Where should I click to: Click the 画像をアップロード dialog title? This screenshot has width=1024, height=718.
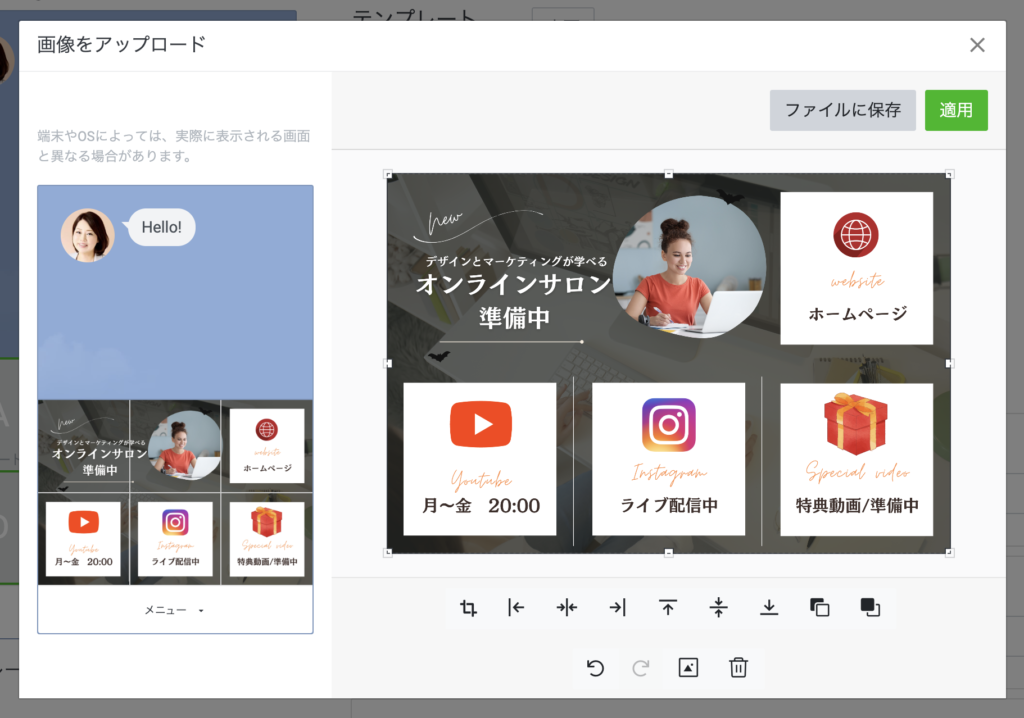click(x=121, y=44)
